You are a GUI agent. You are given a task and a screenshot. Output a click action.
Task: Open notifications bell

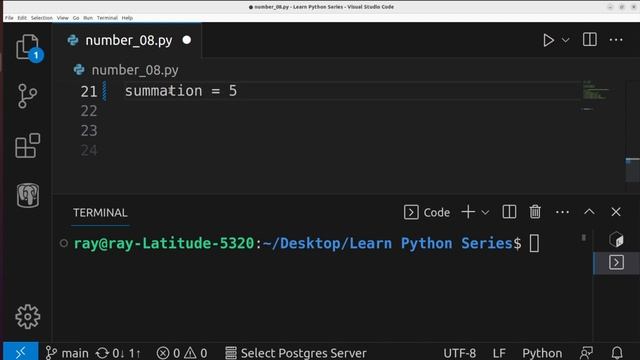click(x=617, y=353)
